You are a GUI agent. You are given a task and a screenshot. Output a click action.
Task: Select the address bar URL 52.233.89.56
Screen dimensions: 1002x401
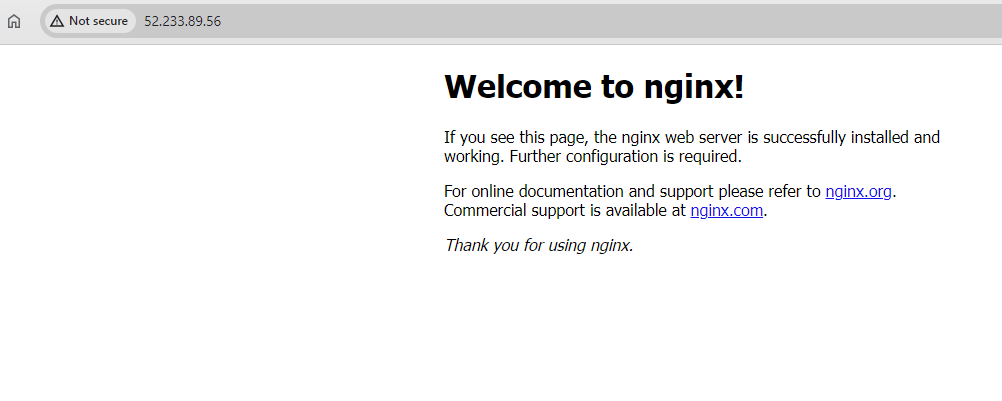tap(182, 21)
